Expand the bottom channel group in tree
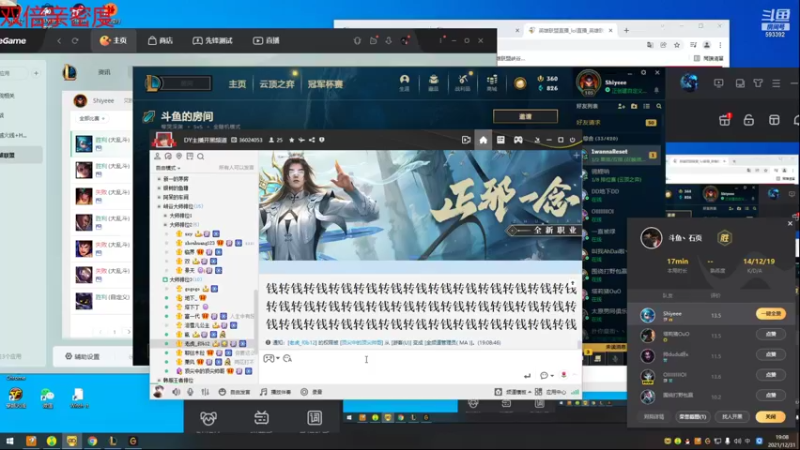 pos(159,380)
